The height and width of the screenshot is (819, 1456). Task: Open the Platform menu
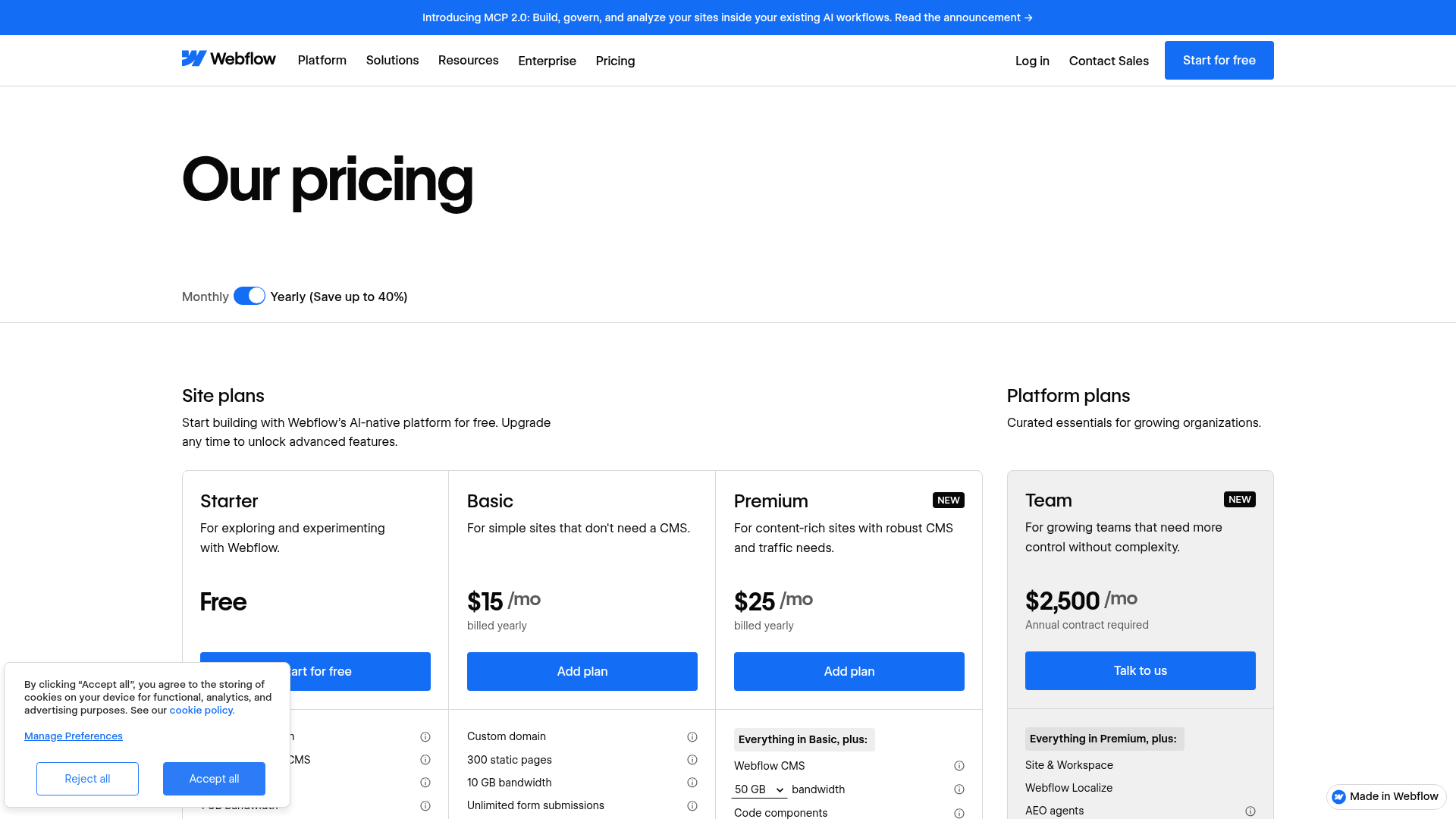(322, 61)
